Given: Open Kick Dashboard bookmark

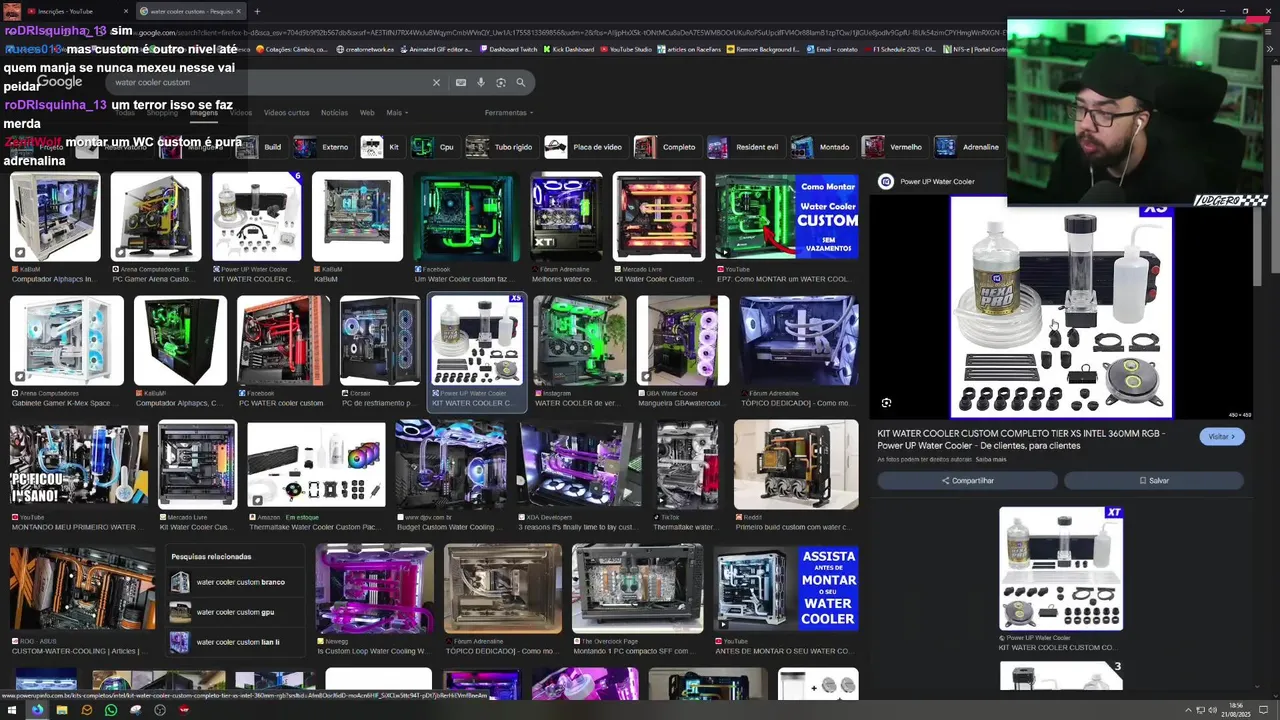Looking at the screenshot, I should click(568, 49).
